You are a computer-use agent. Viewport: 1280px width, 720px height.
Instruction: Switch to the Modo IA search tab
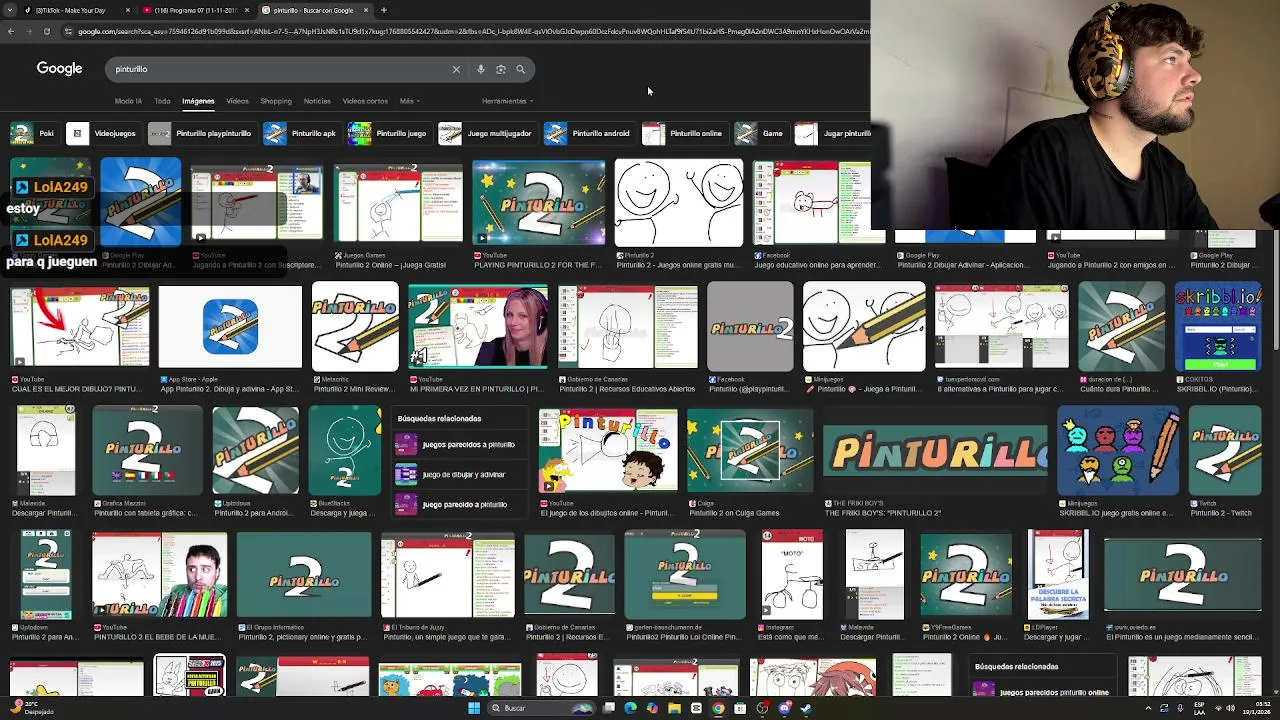(x=128, y=101)
